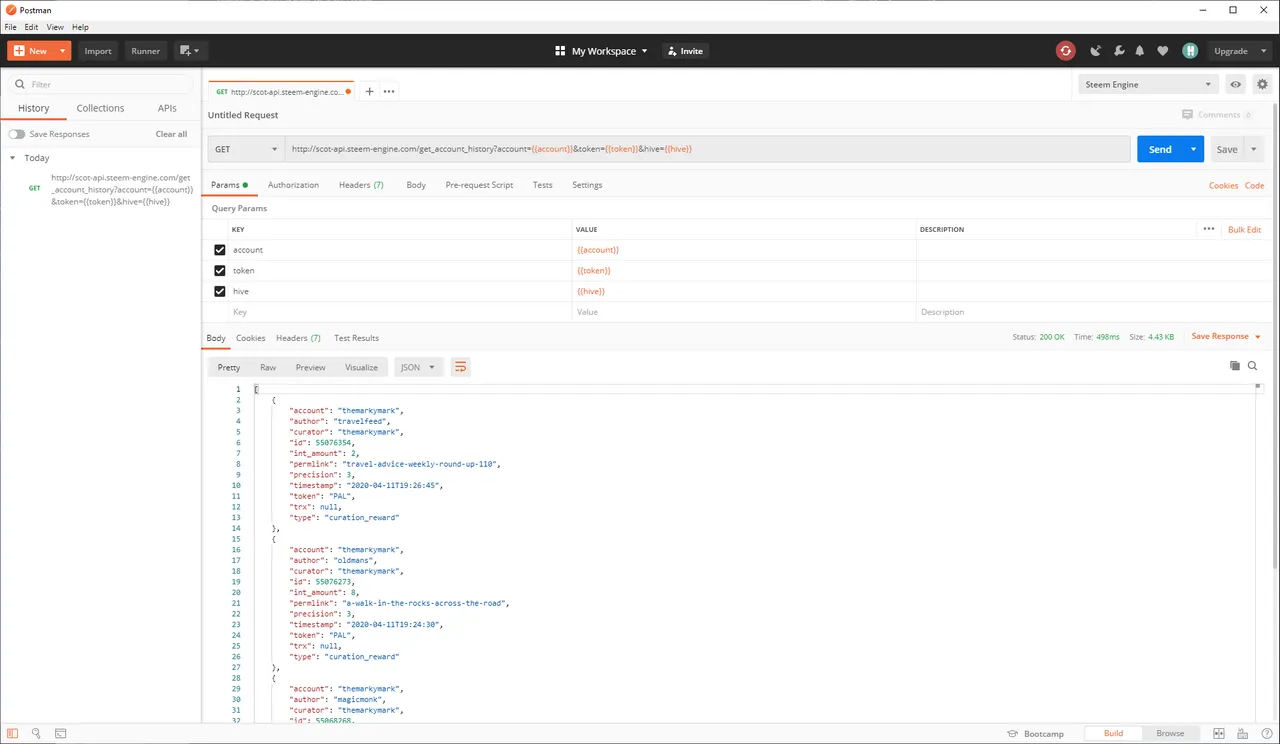Open the Postman console
This screenshot has width=1280, height=744.
pos(60,733)
